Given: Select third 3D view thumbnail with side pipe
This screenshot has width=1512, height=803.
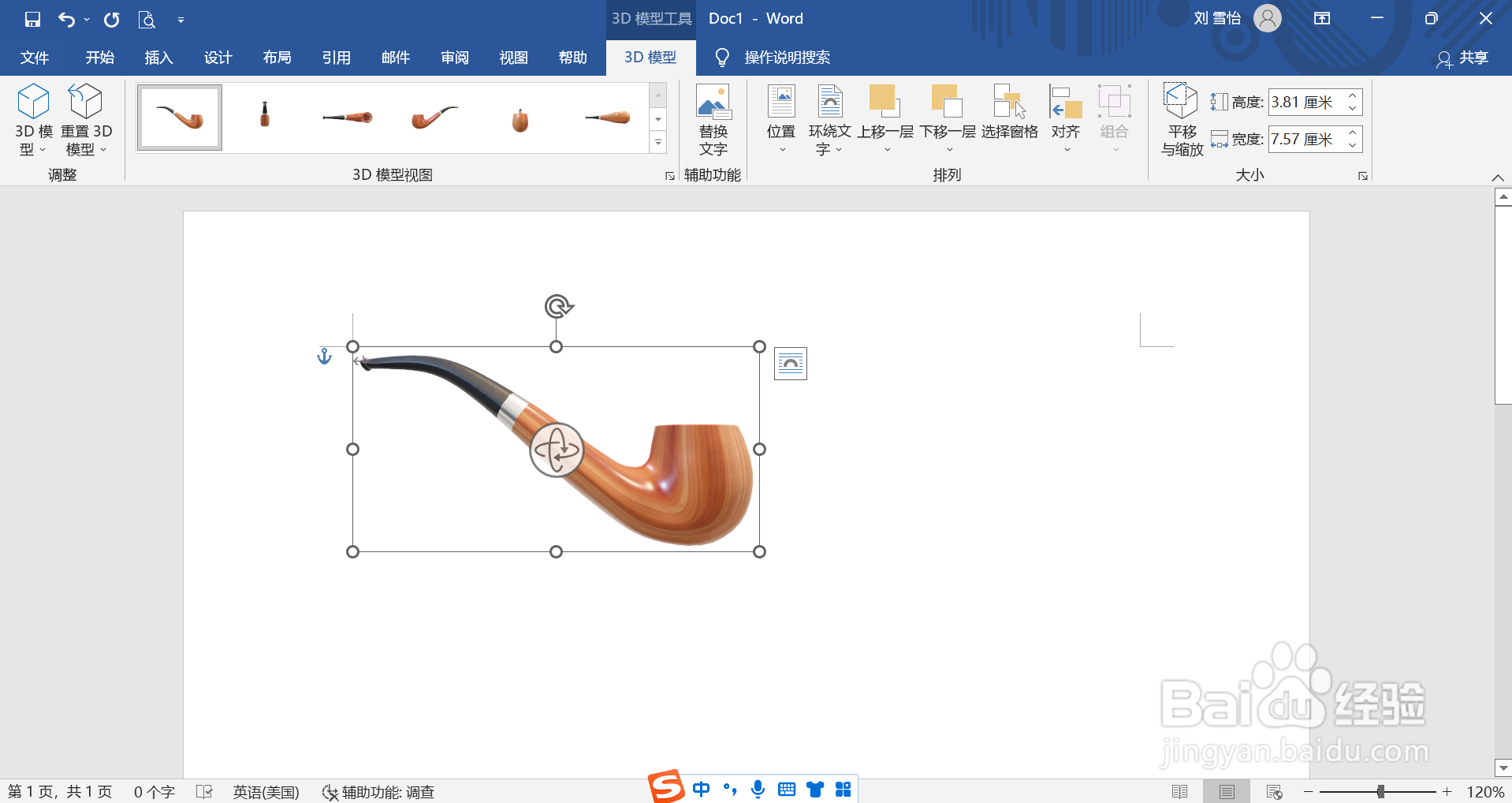Looking at the screenshot, I should coord(348,118).
